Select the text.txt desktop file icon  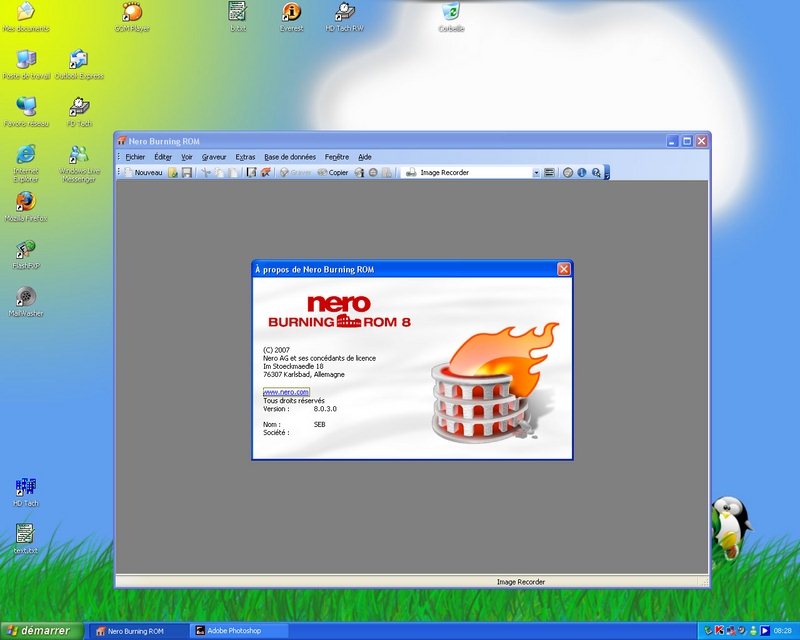[x=26, y=539]
